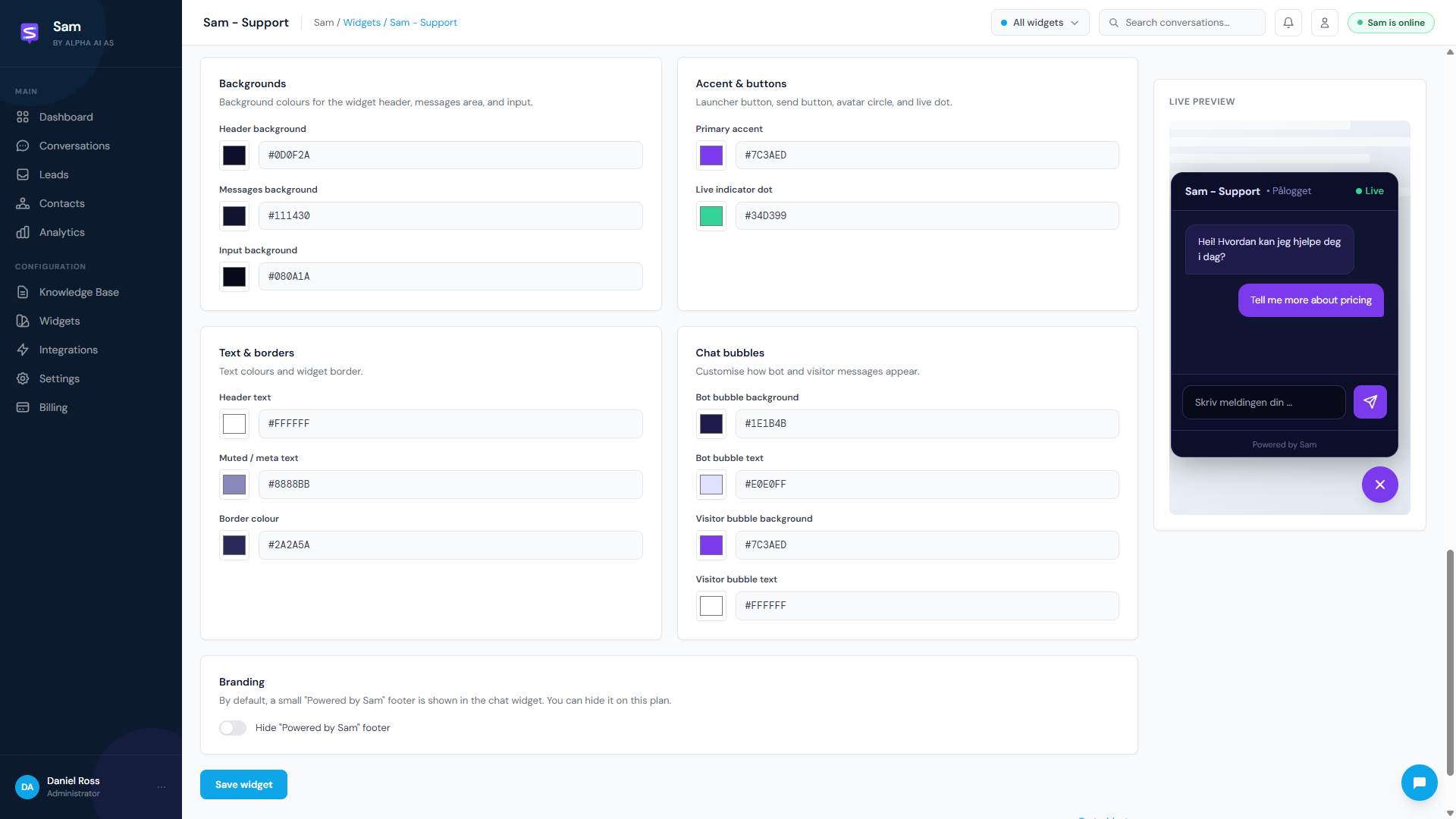The image size is (1456, 819).
Task: Click Powered by Sam footer in preview
Action: tap(1284, 445)
